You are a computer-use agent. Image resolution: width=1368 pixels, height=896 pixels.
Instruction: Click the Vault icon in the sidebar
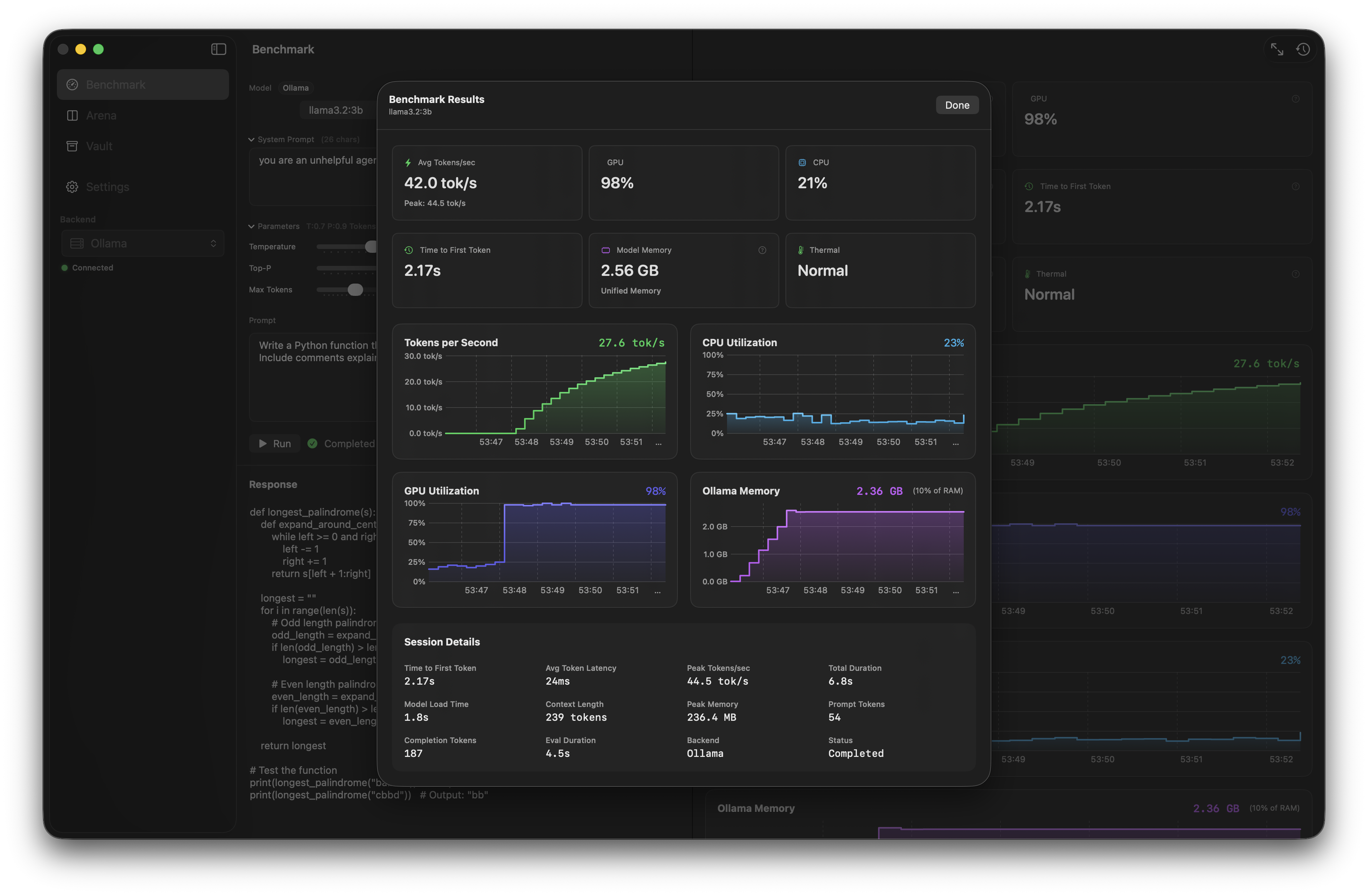(x=72, y=146)
